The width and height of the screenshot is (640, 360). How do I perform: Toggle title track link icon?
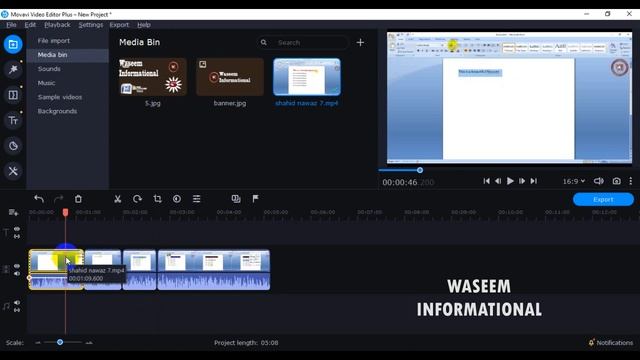[x=17, y=236]
